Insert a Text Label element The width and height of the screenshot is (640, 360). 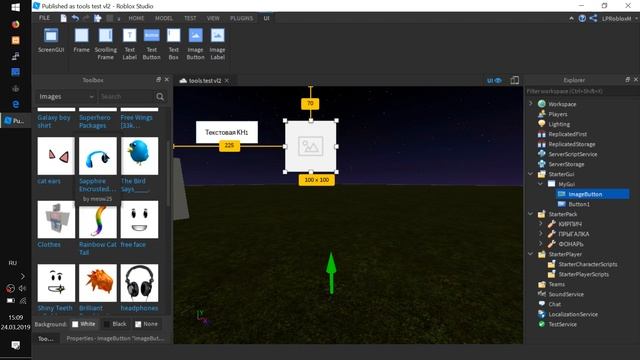pos(129,44)
